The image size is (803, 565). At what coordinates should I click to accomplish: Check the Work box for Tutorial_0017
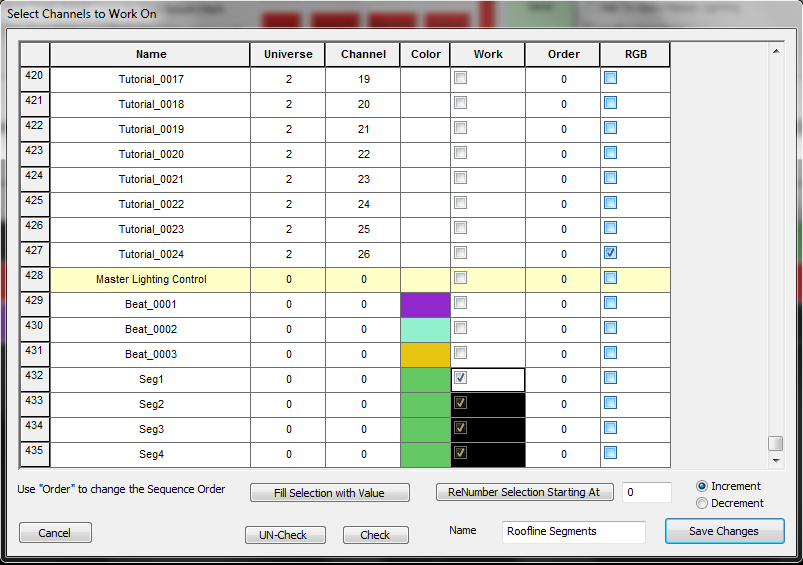(x=460, y=78)
